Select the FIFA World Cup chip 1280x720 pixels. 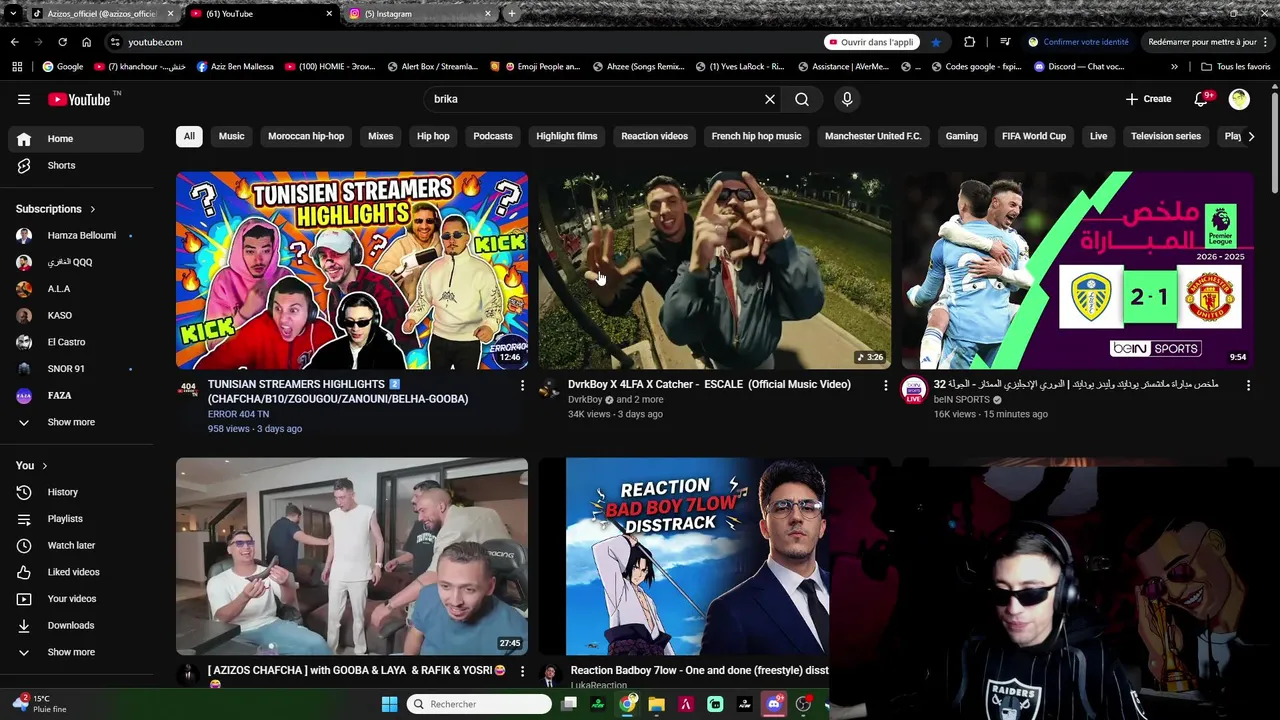click(x=1034, y=136)
